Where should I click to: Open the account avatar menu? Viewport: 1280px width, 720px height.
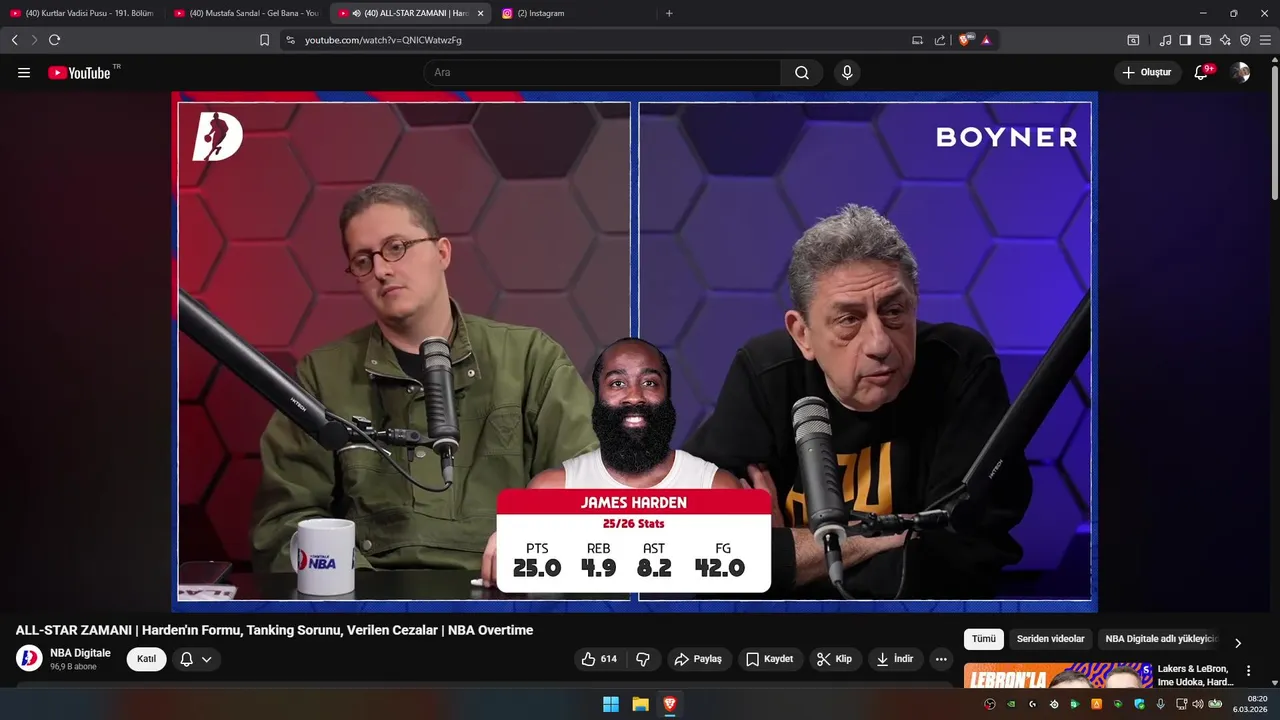1240,72
